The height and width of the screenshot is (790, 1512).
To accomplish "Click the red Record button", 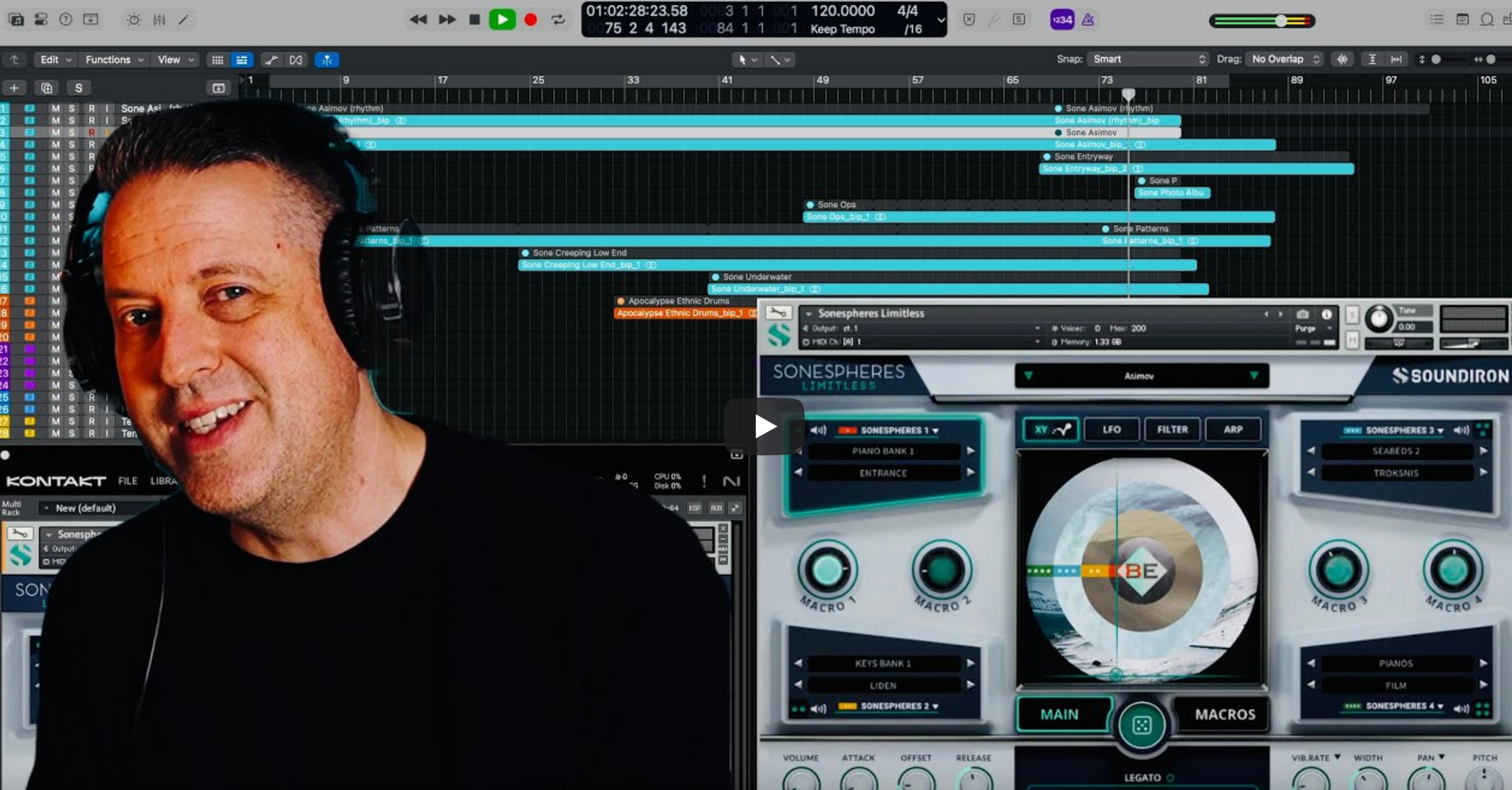I will tap(531, 19).
